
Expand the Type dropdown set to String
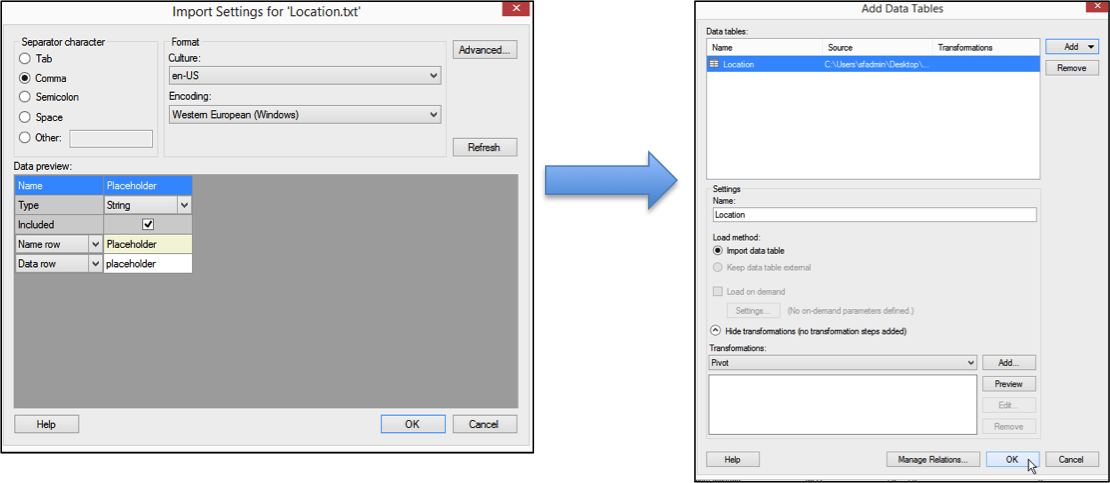pos(183,205)
